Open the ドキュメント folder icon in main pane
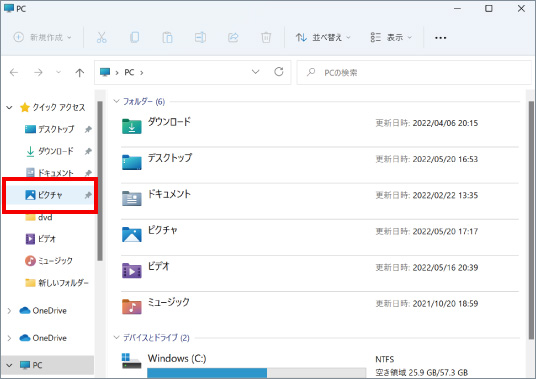Screen dimensions: 536x379 point(132,198)
